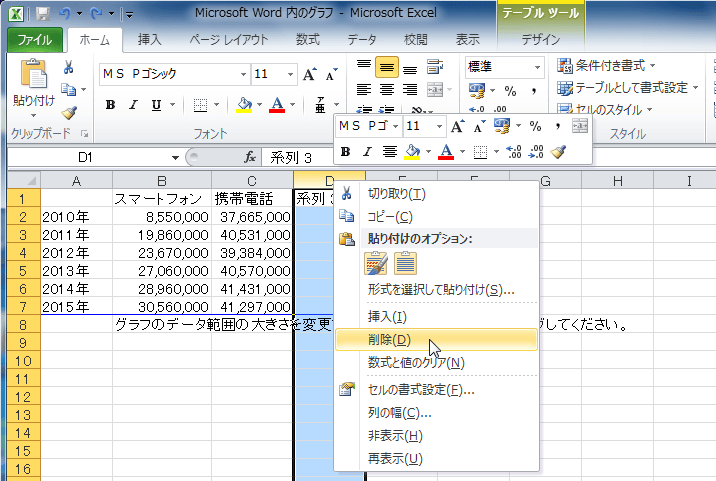
Task: Choose セルの書式設定(F) from context menu
Action: point(436,390)
